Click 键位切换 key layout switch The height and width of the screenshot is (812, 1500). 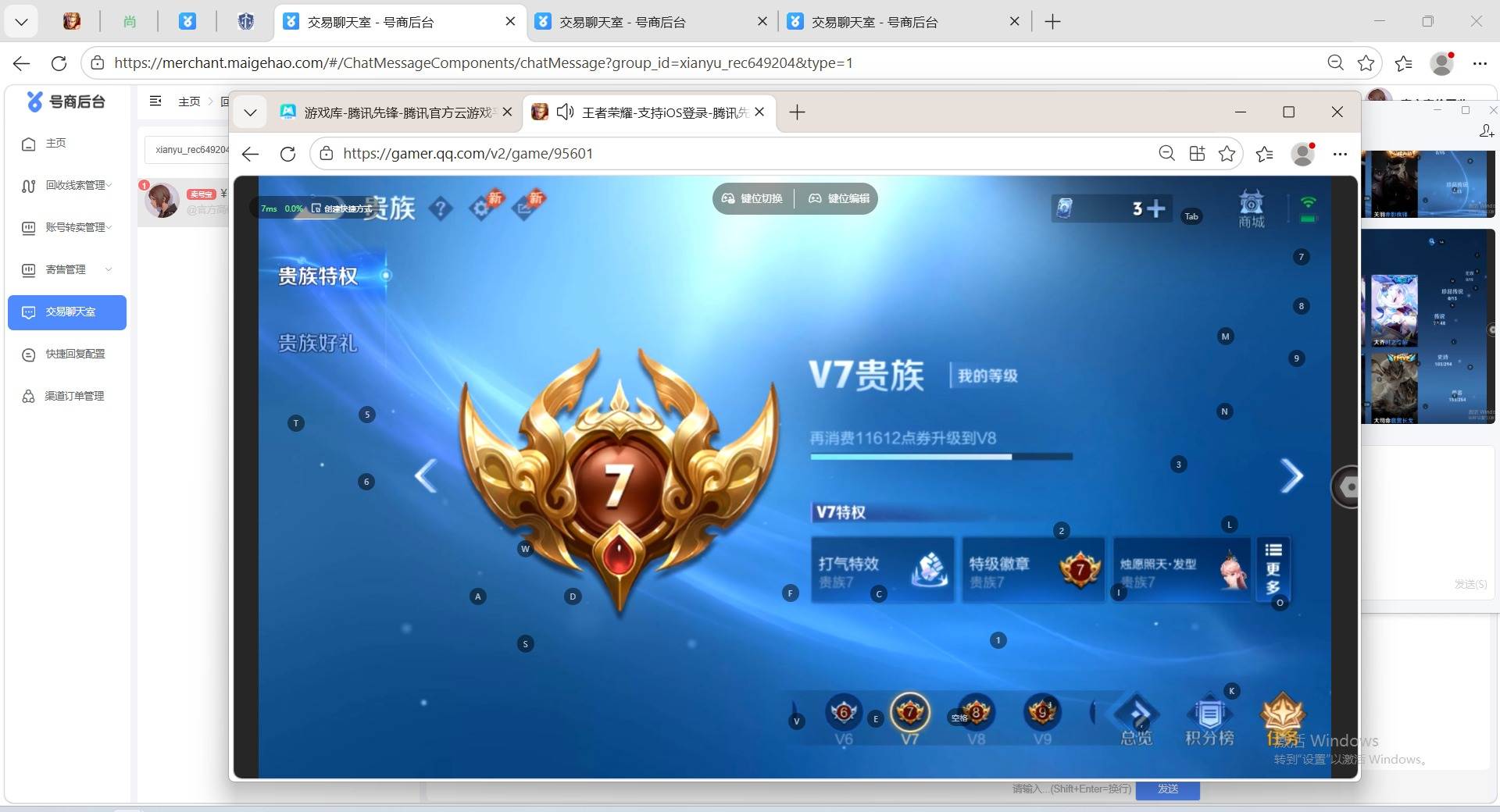(x=752, y=198)
